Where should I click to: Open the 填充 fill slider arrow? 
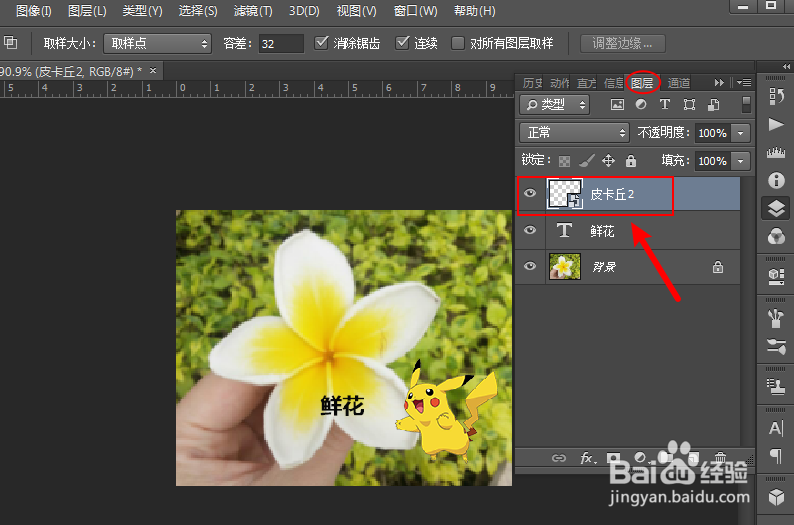click(740, 161)
